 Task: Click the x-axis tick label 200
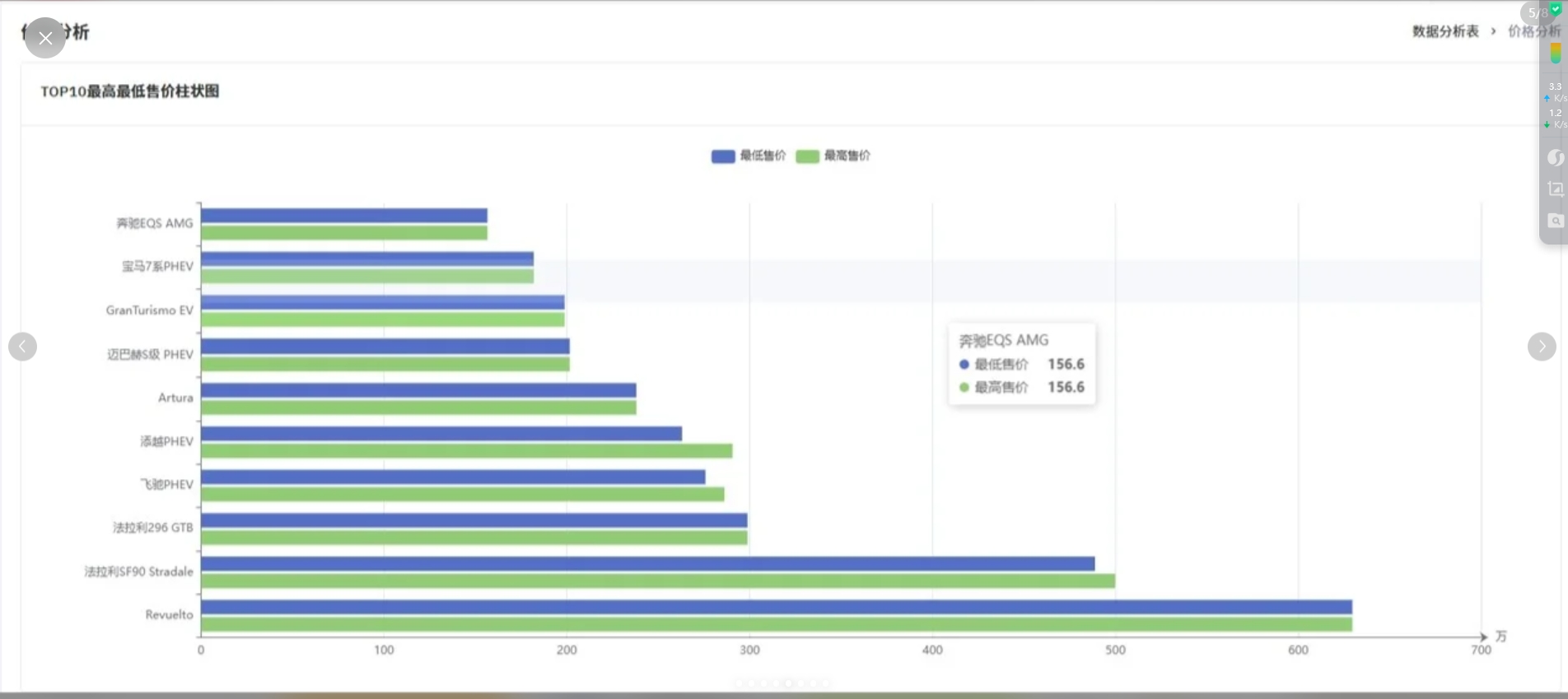pos(567,650)
